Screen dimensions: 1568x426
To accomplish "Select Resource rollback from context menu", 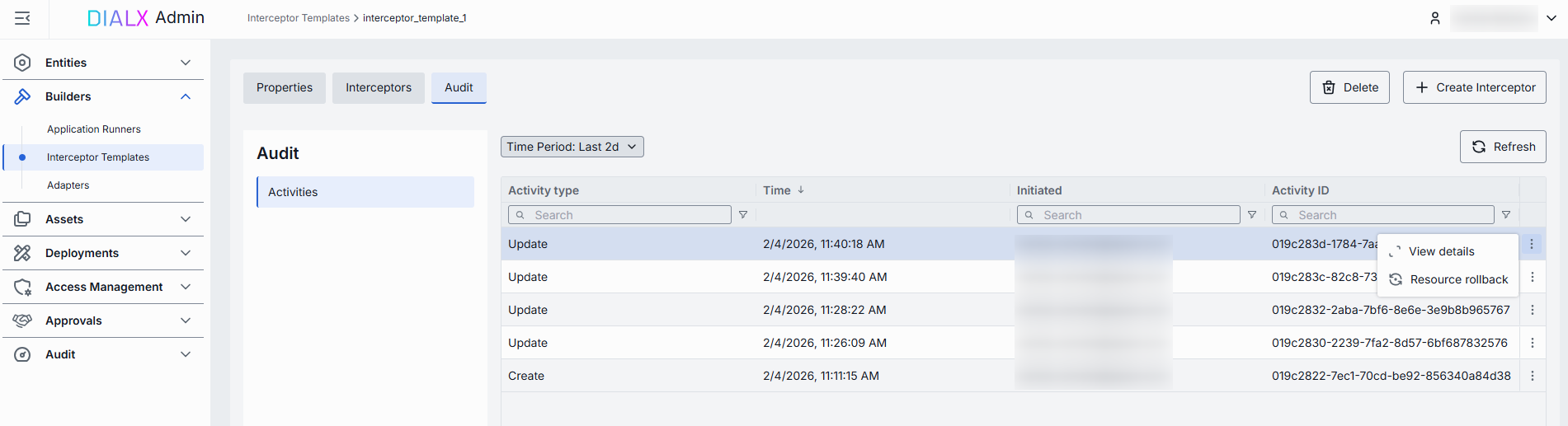I will 1457,279.
